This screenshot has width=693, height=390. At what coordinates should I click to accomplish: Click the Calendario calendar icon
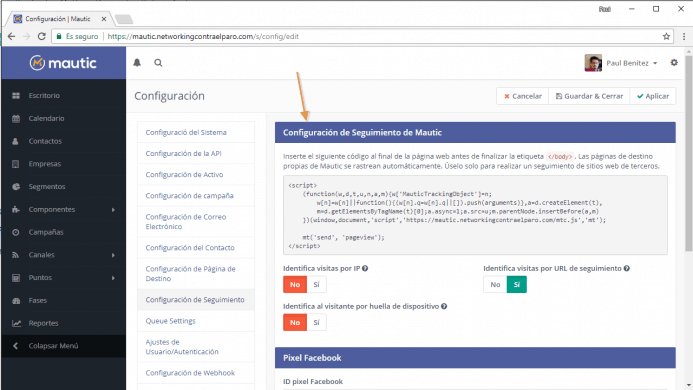point(16,119)
